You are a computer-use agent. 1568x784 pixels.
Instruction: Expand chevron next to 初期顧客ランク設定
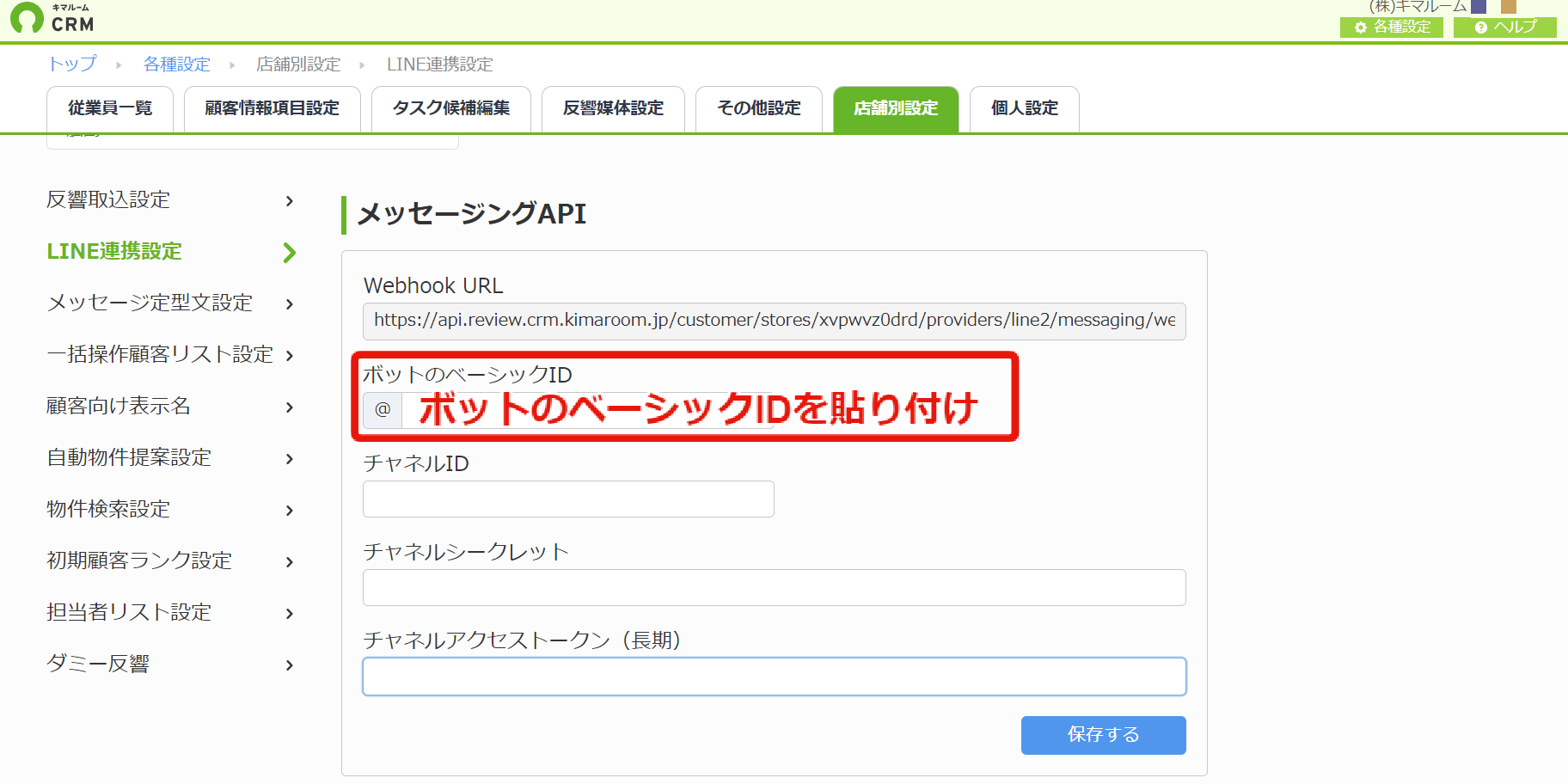click(290, 561)
